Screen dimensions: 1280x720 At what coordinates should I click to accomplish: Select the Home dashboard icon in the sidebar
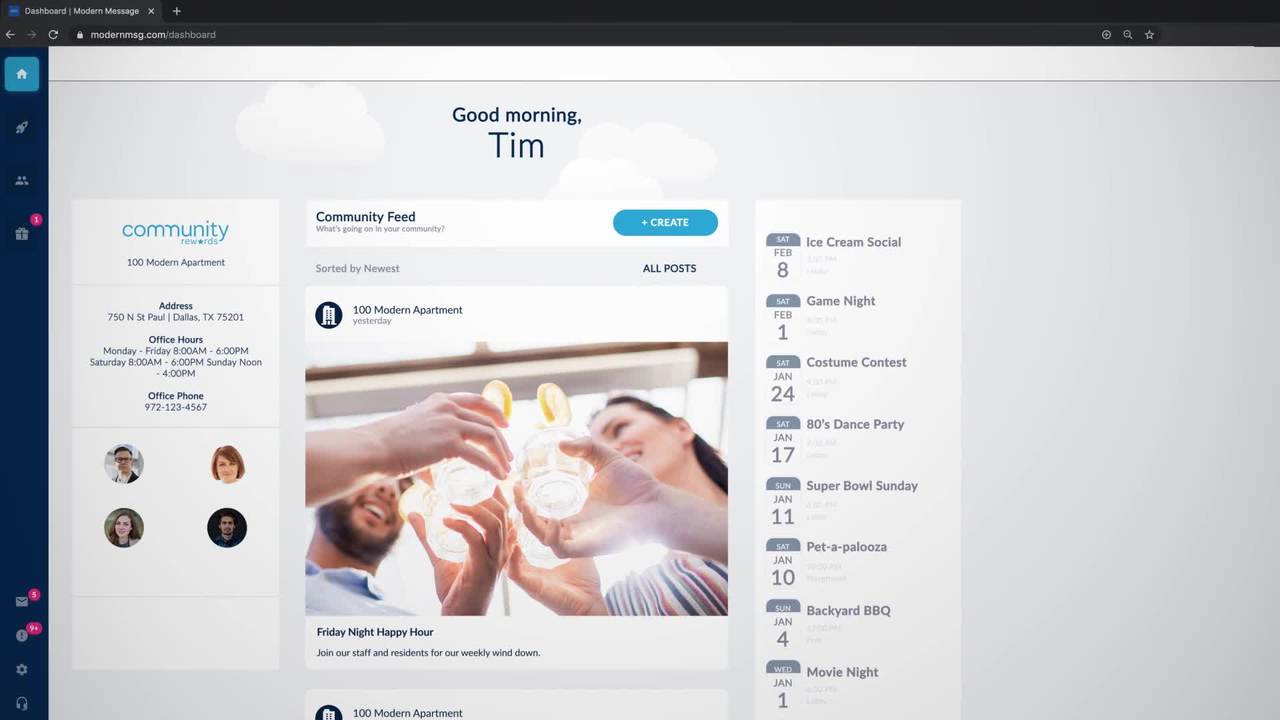[x=21, y=73]
